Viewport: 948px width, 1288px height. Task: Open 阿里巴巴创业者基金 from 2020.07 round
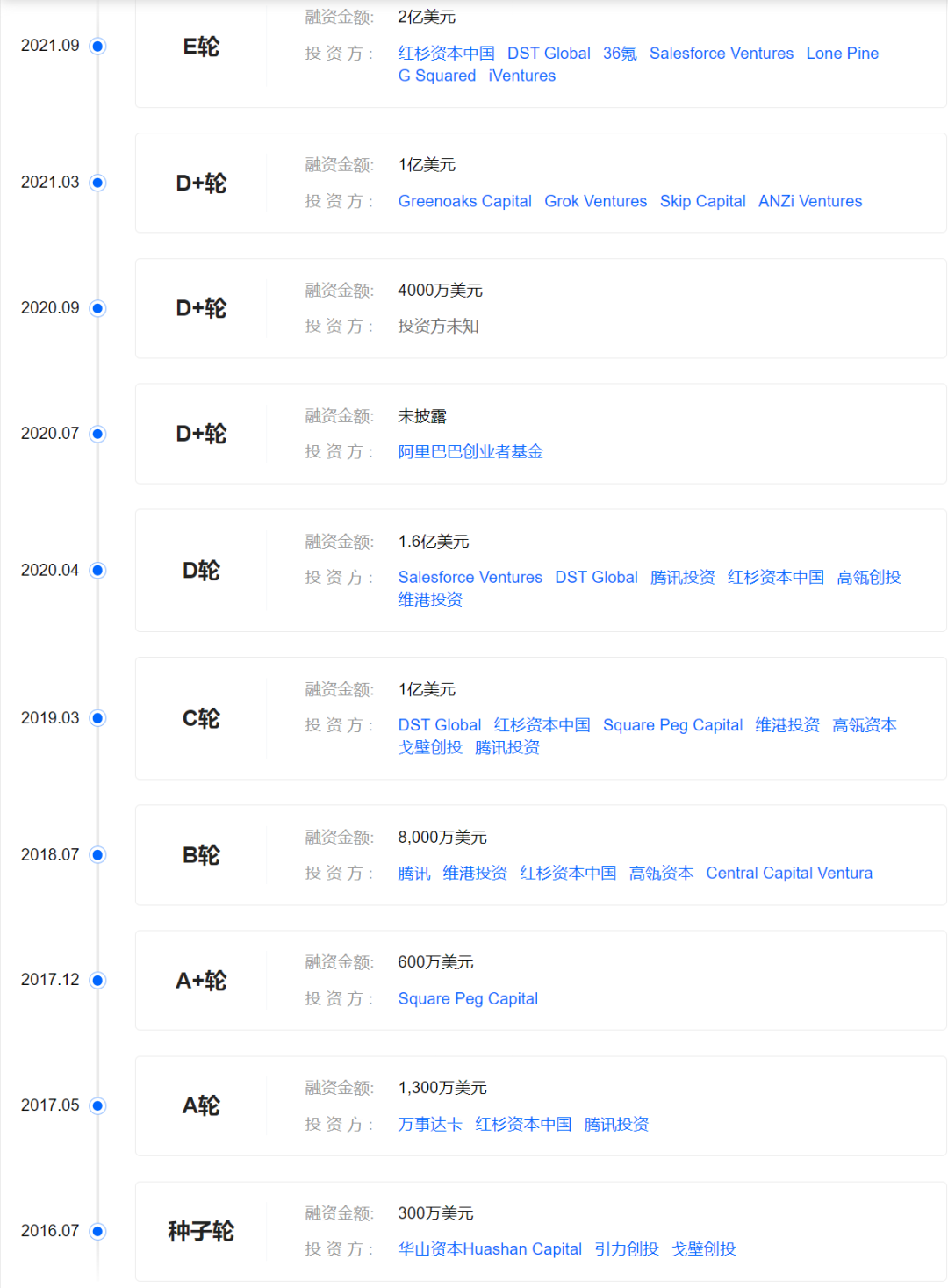[470, 451]
